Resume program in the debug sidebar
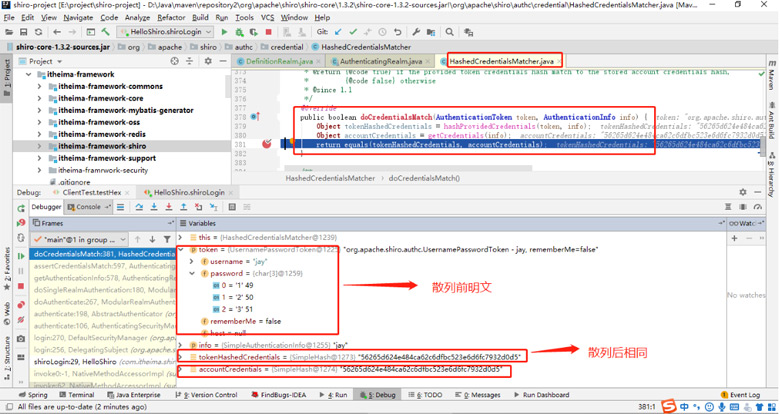 (x=21, y=256)
